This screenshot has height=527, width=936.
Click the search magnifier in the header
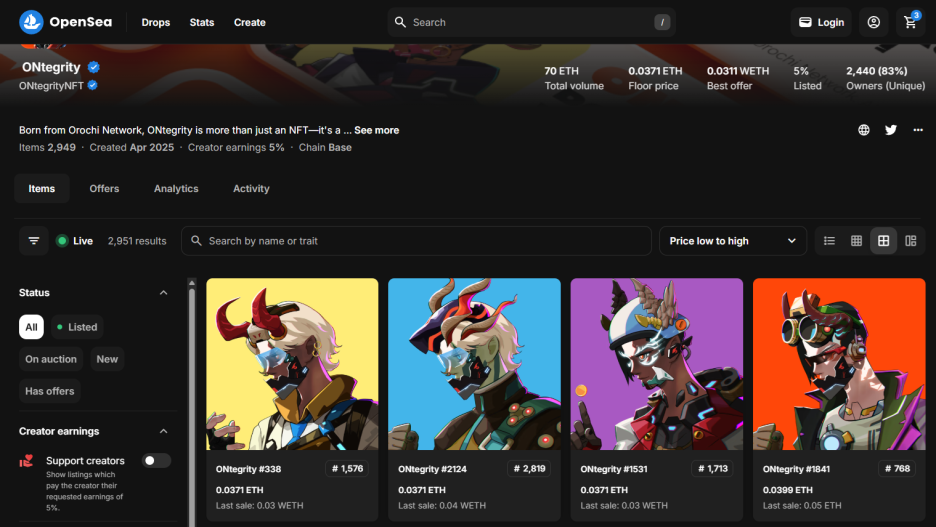pyautogui.click(x=401, y=22)
